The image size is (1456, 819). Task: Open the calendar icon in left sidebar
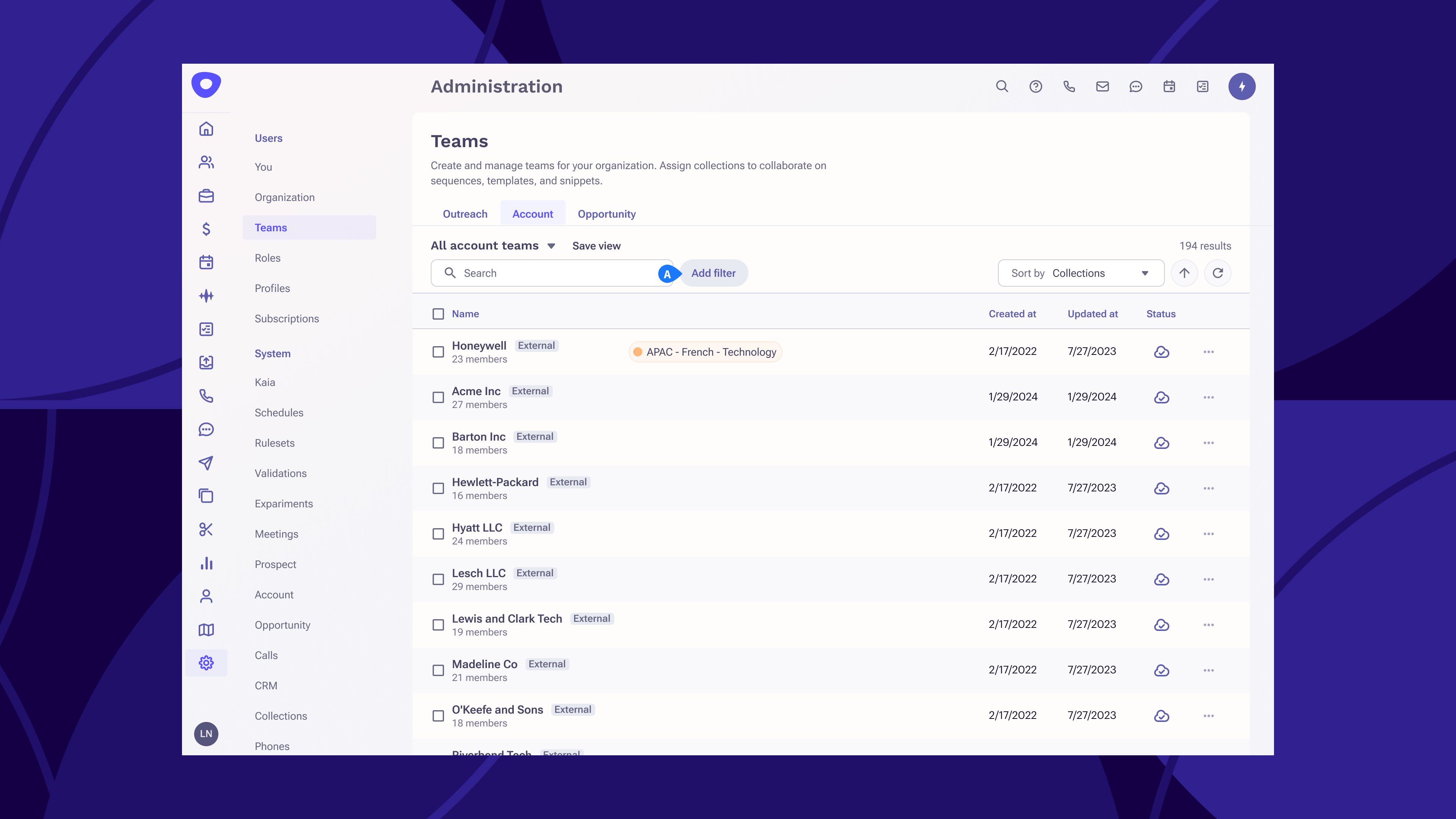click(x=206, y=262)
